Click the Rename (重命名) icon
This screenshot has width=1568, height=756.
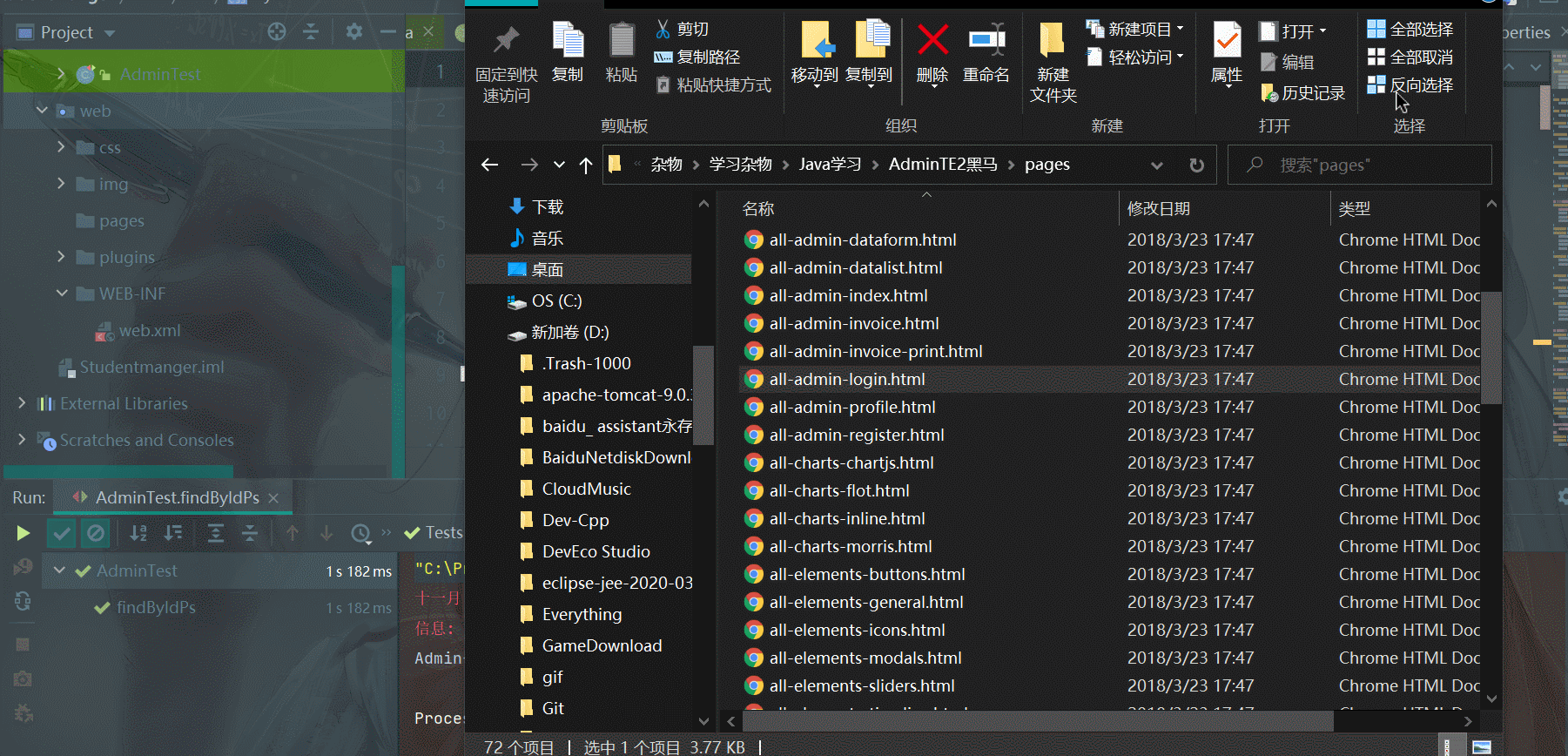[986, 40]
